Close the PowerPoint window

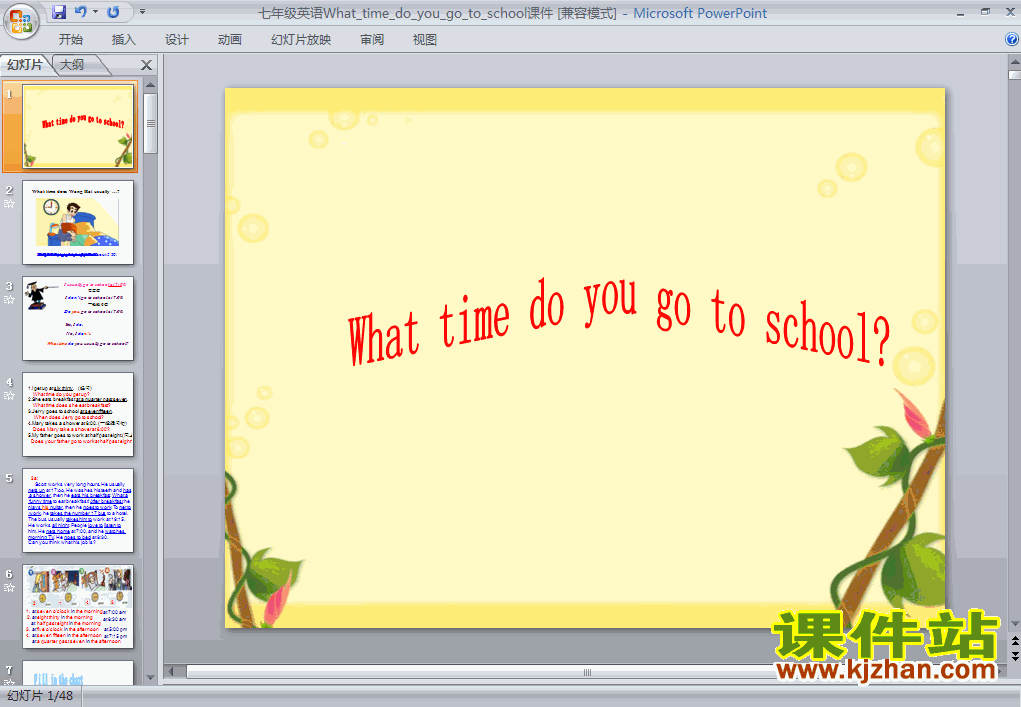pos(1010,12)
